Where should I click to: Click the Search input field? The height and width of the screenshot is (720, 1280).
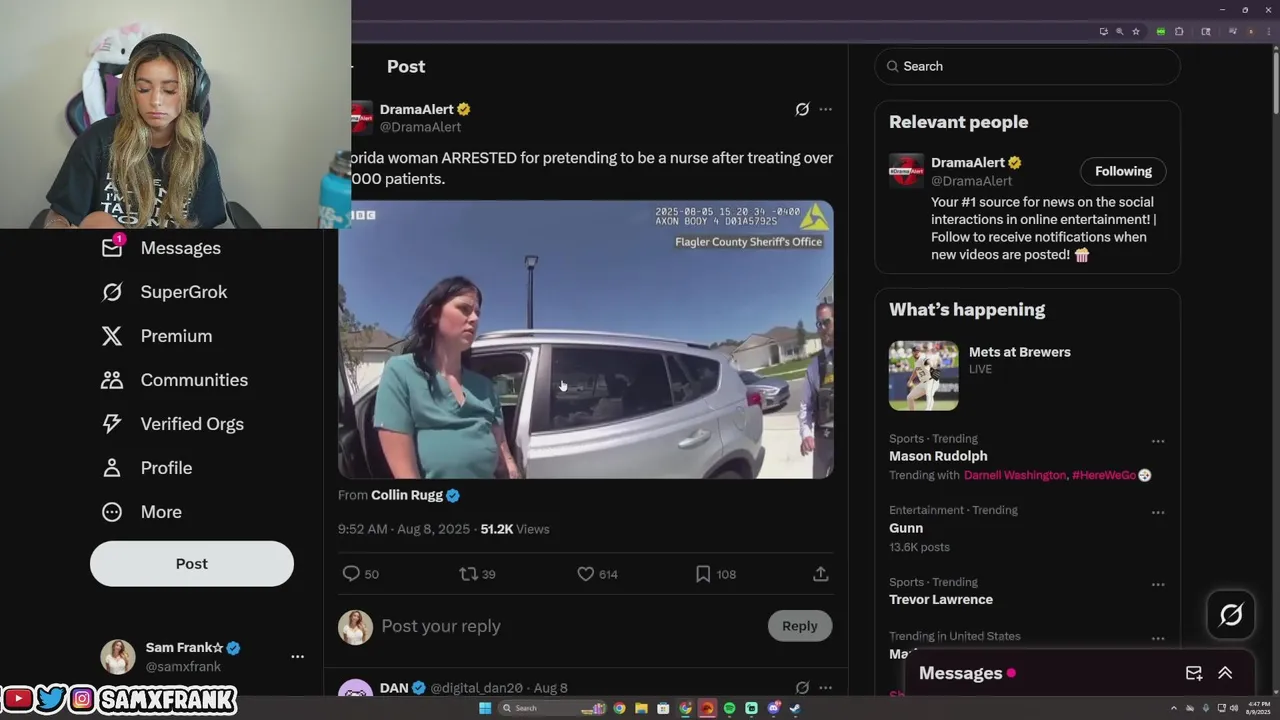point(1027,66)
